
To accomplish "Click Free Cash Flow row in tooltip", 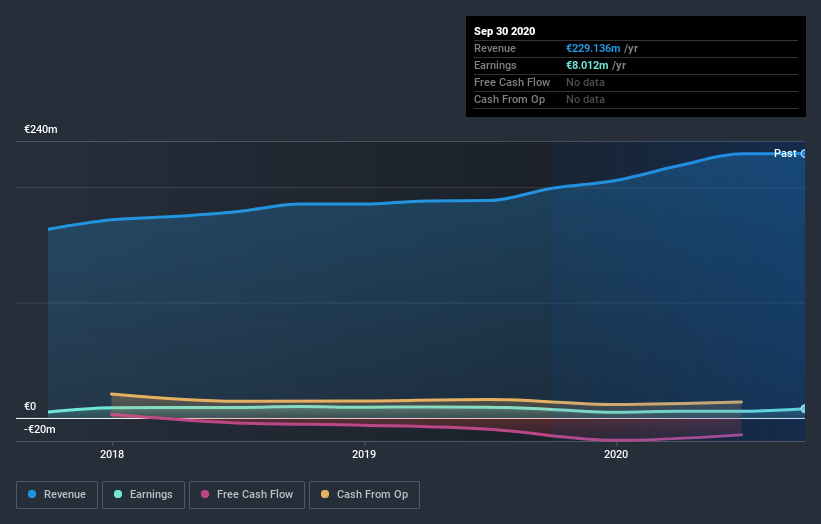I will (x=636, y=82).
